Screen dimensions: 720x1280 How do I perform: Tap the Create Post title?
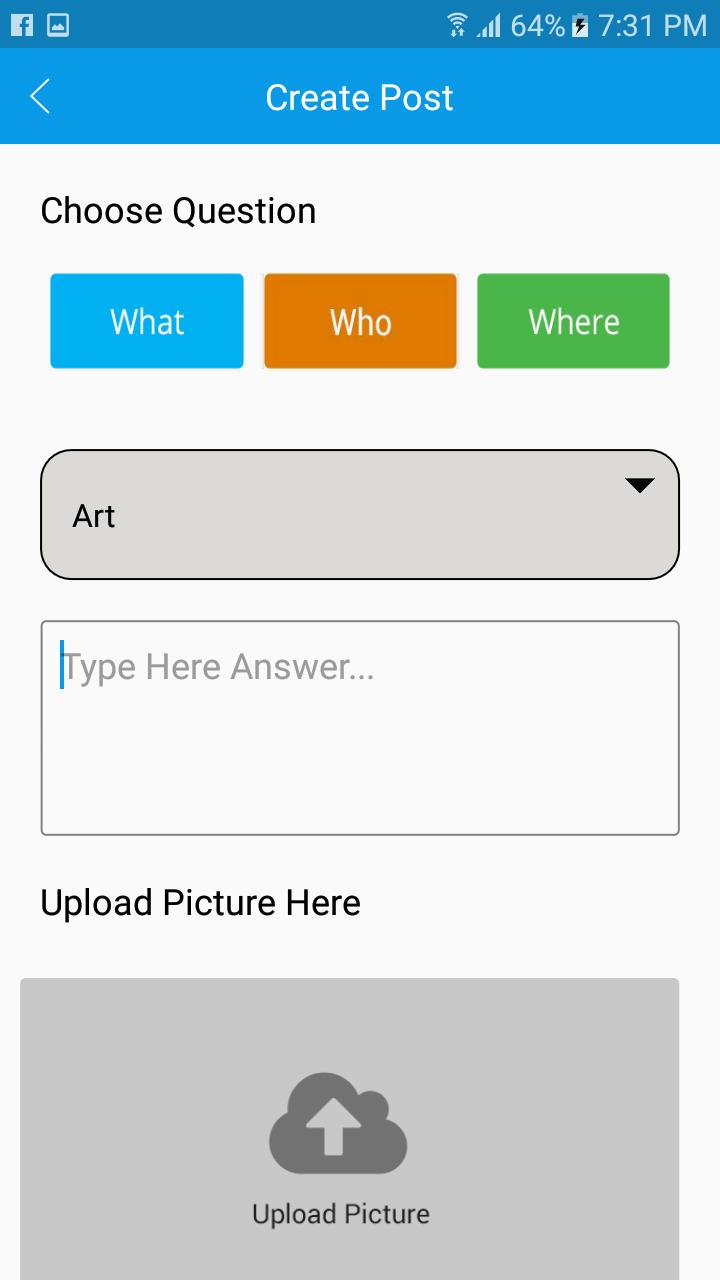click(x=359, y=97)
